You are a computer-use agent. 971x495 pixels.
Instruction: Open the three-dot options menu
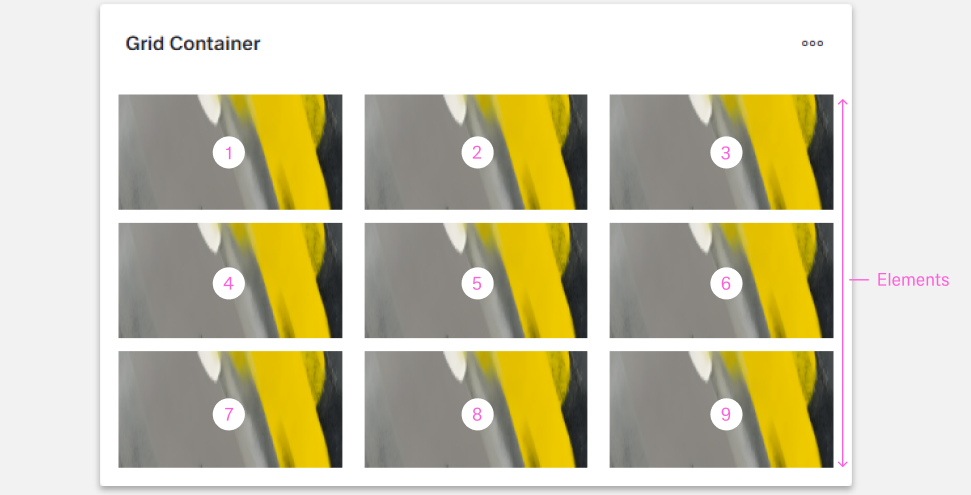point(812,43)
